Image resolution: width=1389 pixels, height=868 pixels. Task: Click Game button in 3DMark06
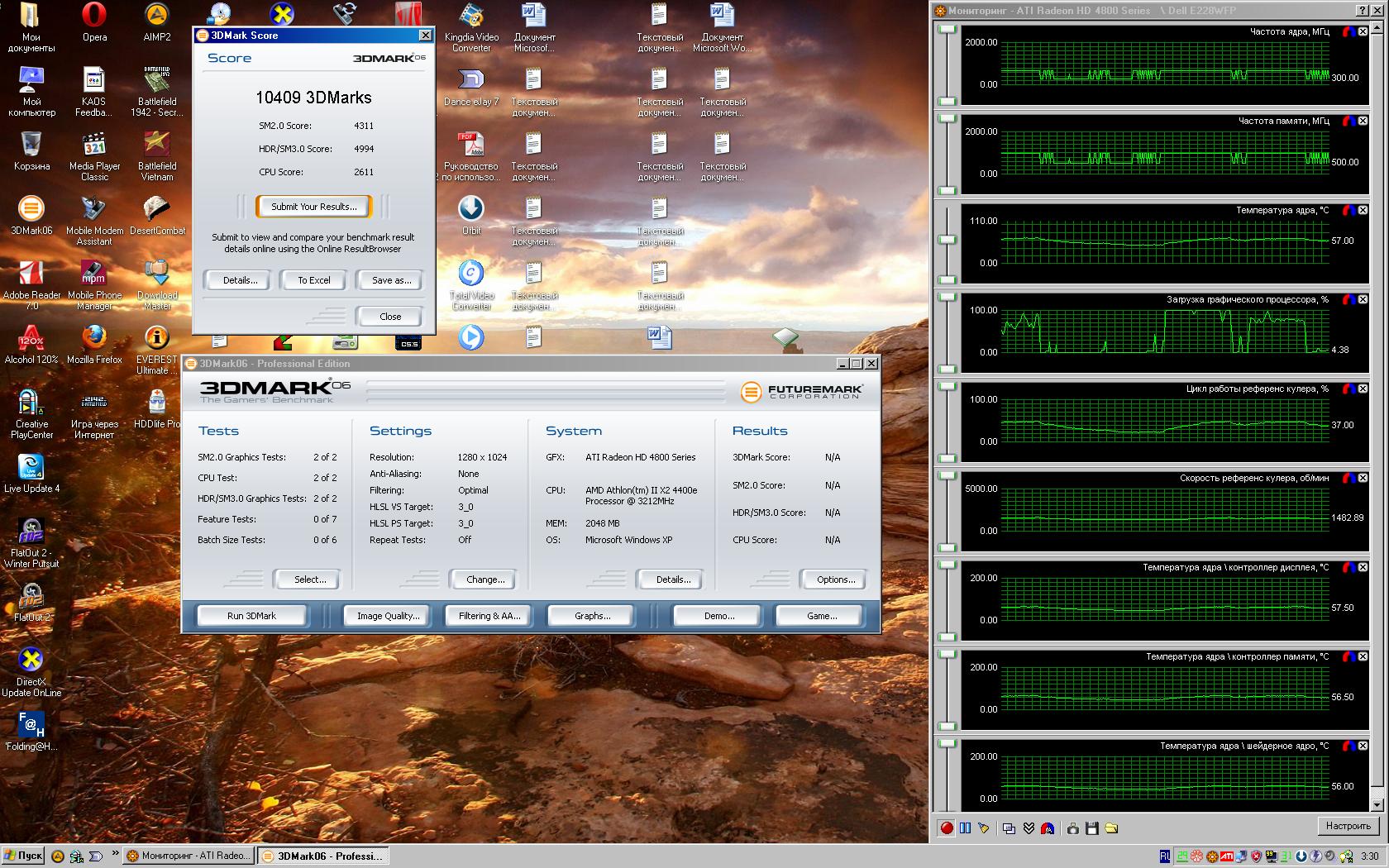[x=822, y=616]
